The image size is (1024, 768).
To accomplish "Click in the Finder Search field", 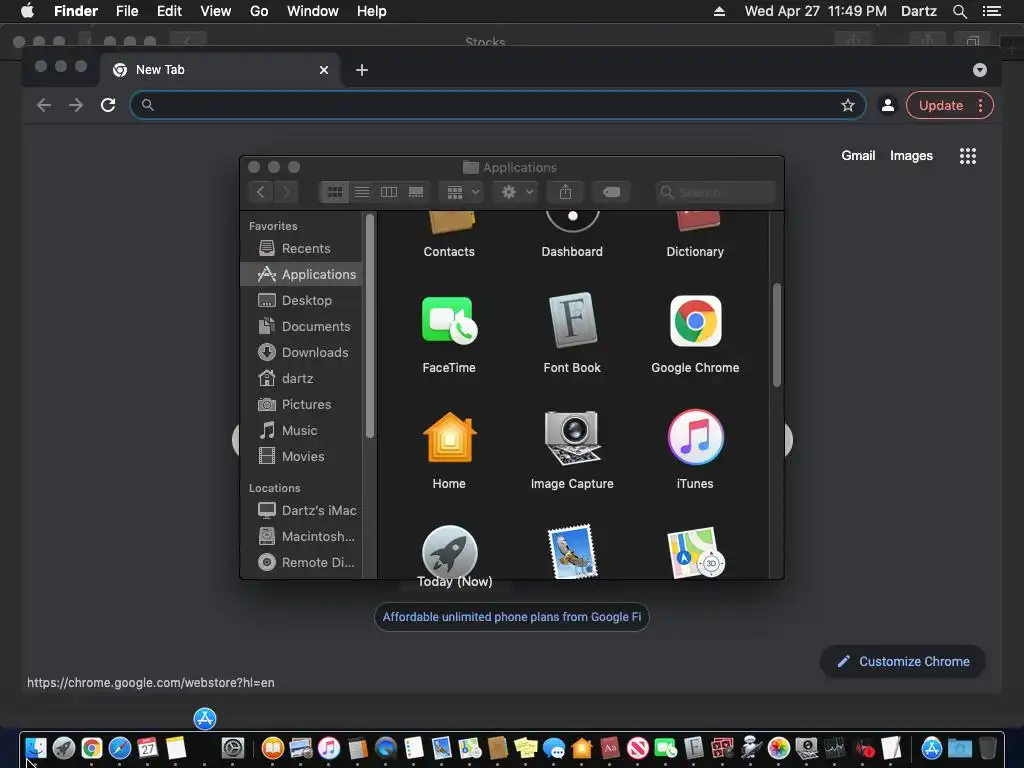I will 716,192.
